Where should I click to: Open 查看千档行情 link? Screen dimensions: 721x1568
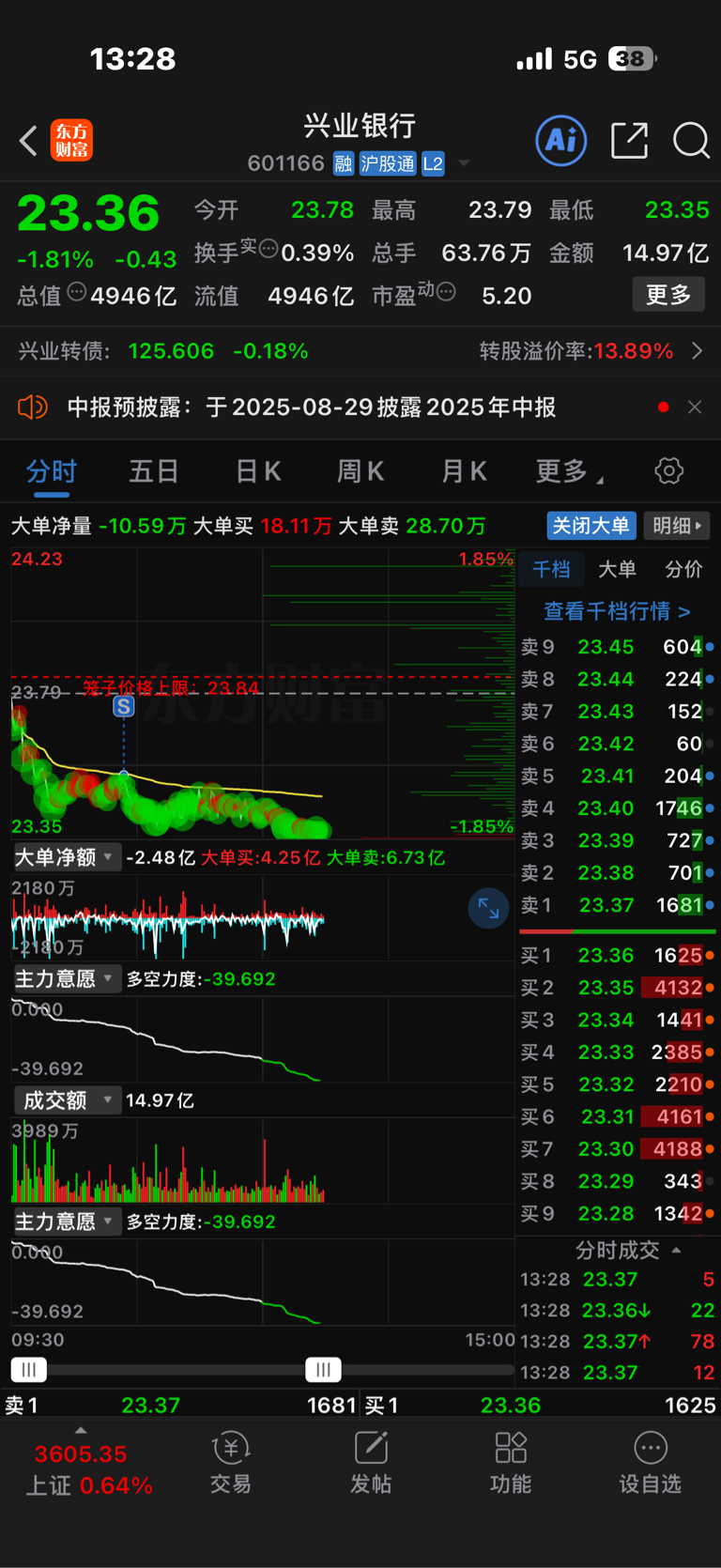pos(617,611)
